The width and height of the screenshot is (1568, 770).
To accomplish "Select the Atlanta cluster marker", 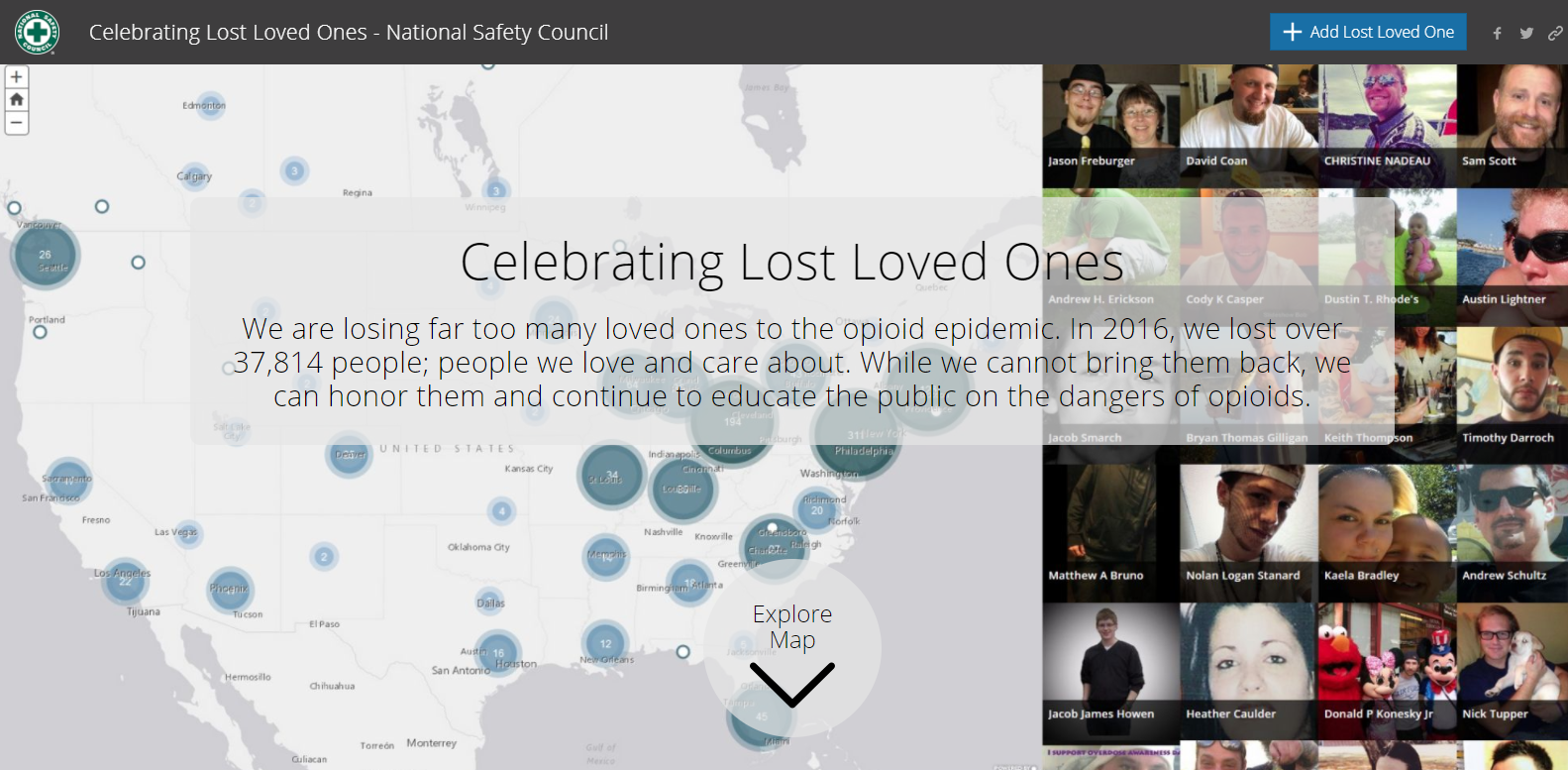I will (689, 584).
